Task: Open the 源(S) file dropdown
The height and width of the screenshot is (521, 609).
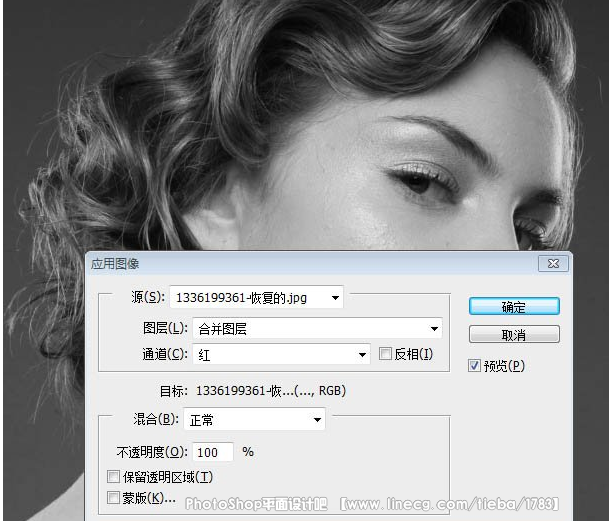Action: [256, 298]
